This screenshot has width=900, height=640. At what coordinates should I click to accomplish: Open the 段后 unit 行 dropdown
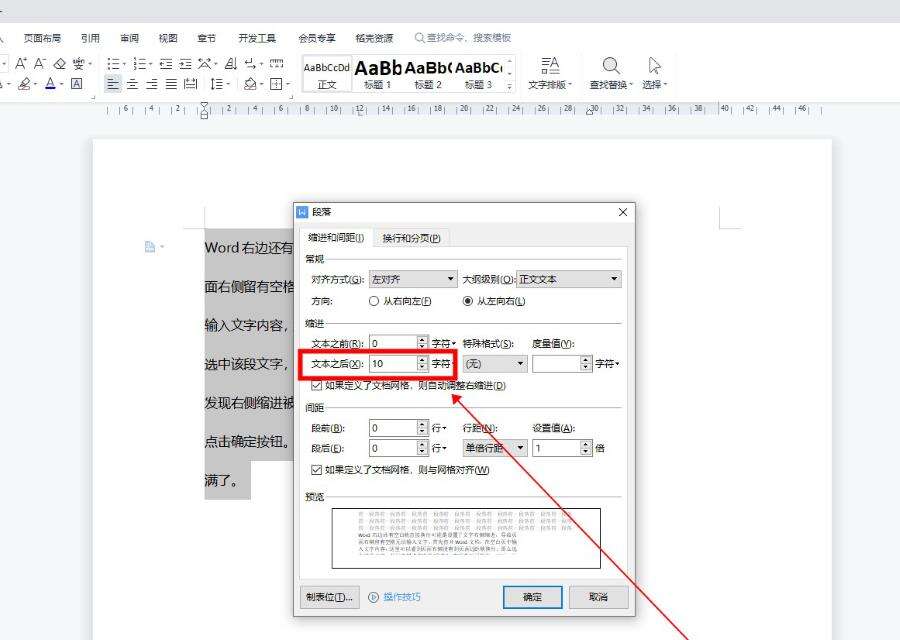click(x=439, y=448)
